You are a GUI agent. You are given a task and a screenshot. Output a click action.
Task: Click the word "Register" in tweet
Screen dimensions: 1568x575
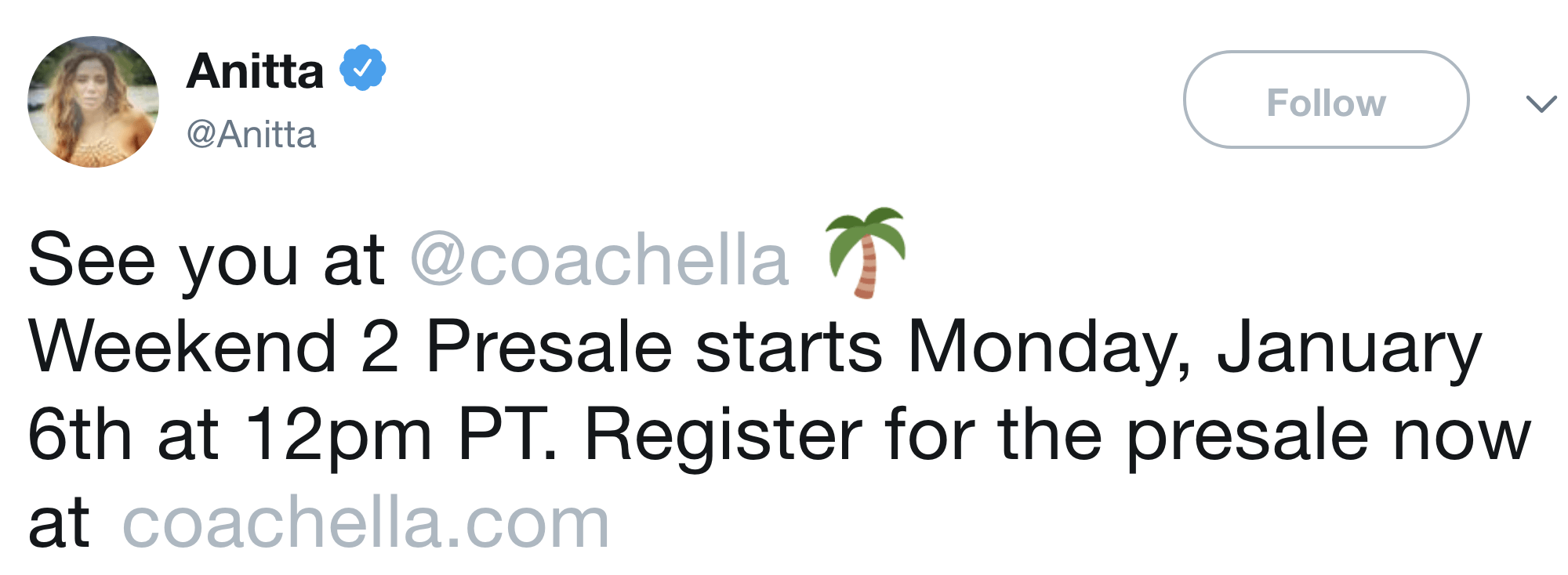[723, 436]
